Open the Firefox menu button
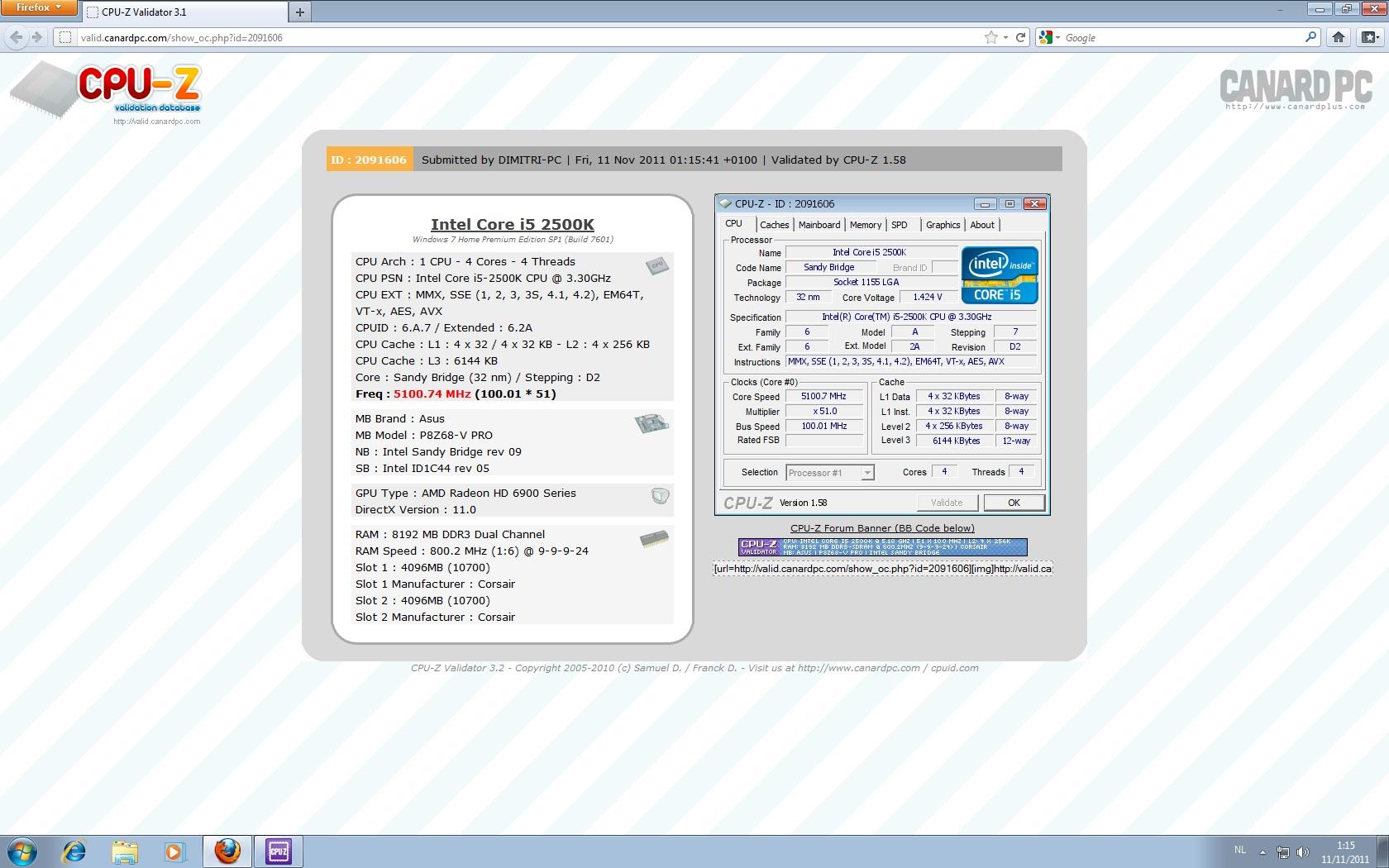Viewport: 1389px width, 868px height. [39, 7]
